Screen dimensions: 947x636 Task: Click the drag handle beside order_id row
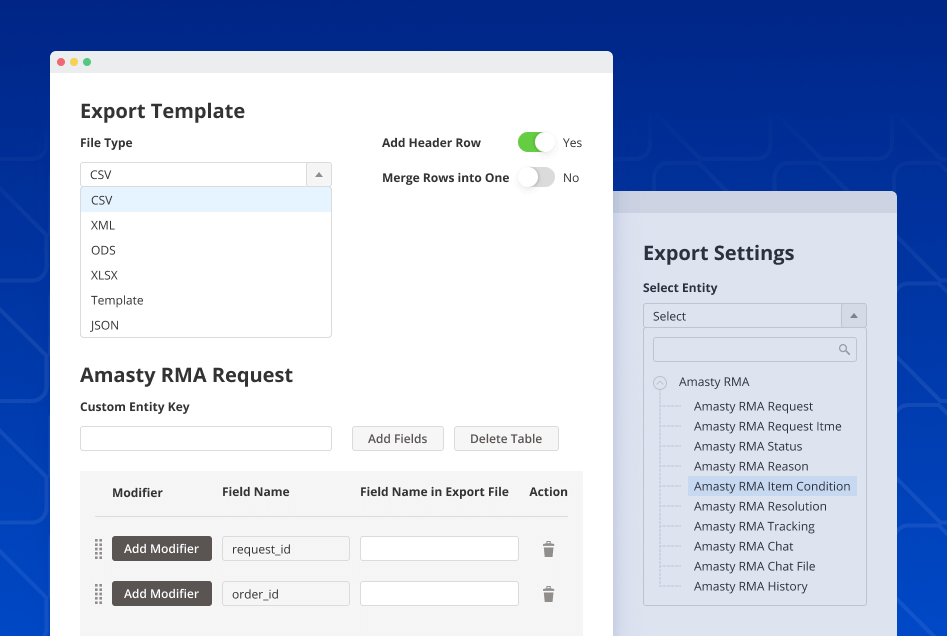pyautogui.click(x=98, y=593)
